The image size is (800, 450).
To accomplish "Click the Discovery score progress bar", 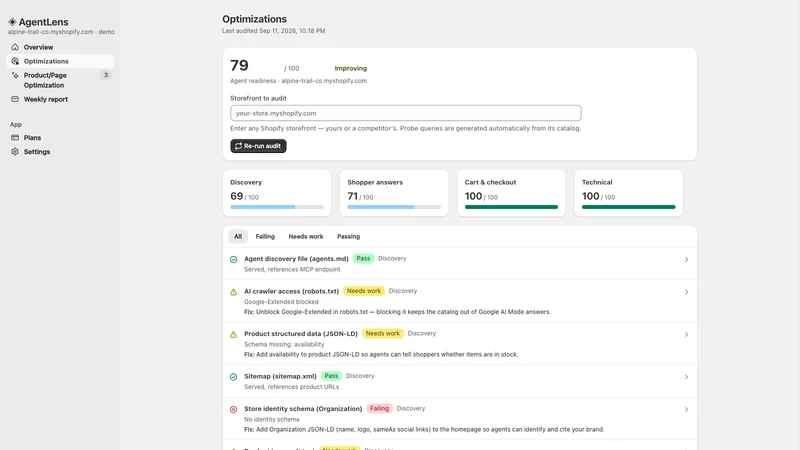I will (277, 207).
